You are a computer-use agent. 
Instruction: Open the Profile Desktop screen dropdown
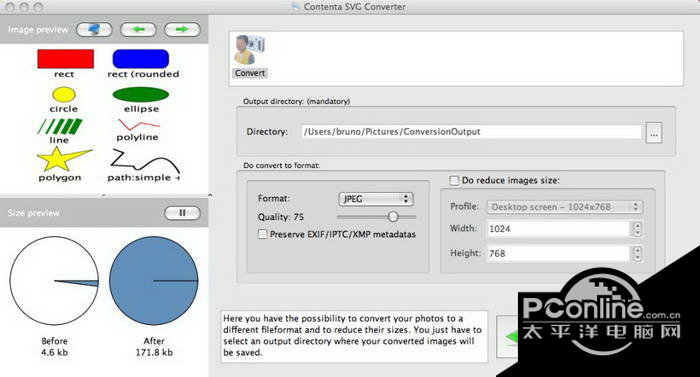(x=565, y=207)
